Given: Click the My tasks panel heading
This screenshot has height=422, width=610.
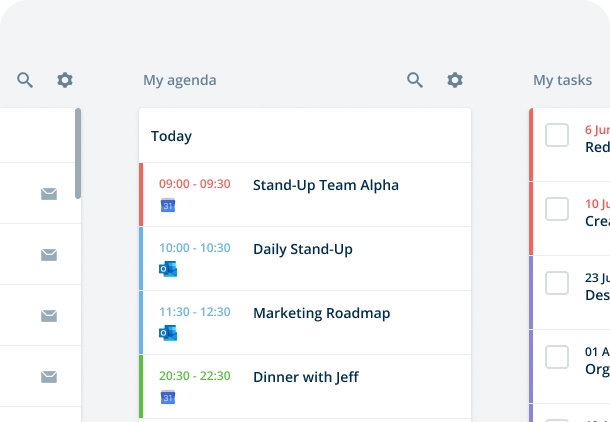Looking at the screenshot, I should click(563, 80).
